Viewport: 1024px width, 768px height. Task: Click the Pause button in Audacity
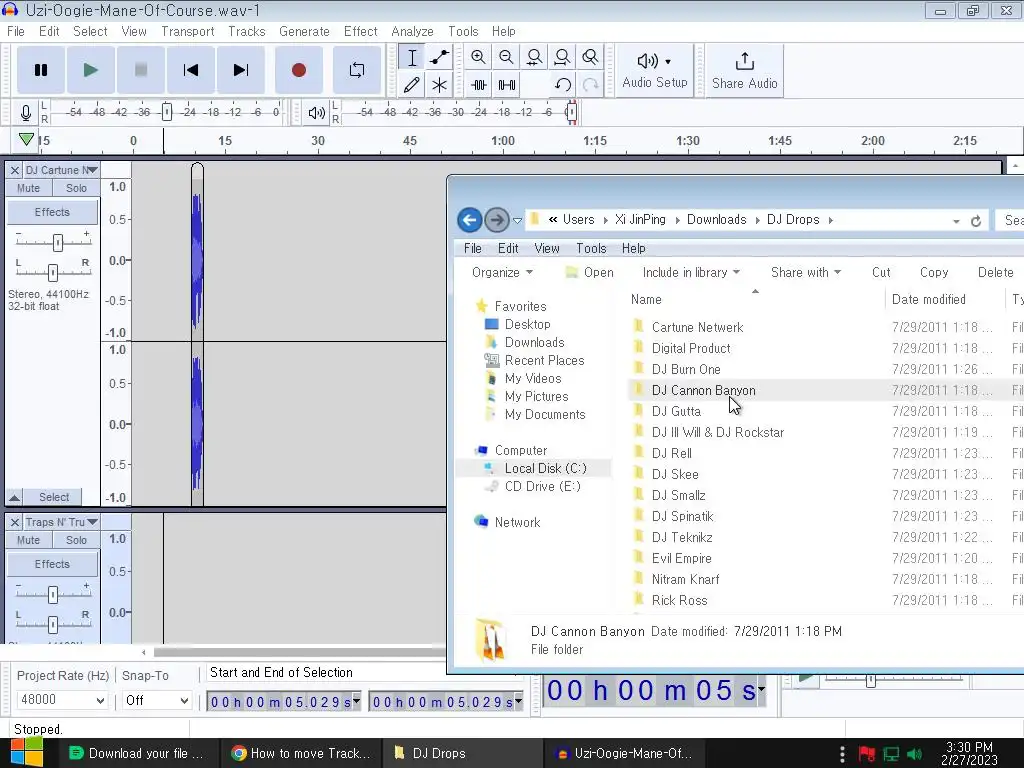40,70
